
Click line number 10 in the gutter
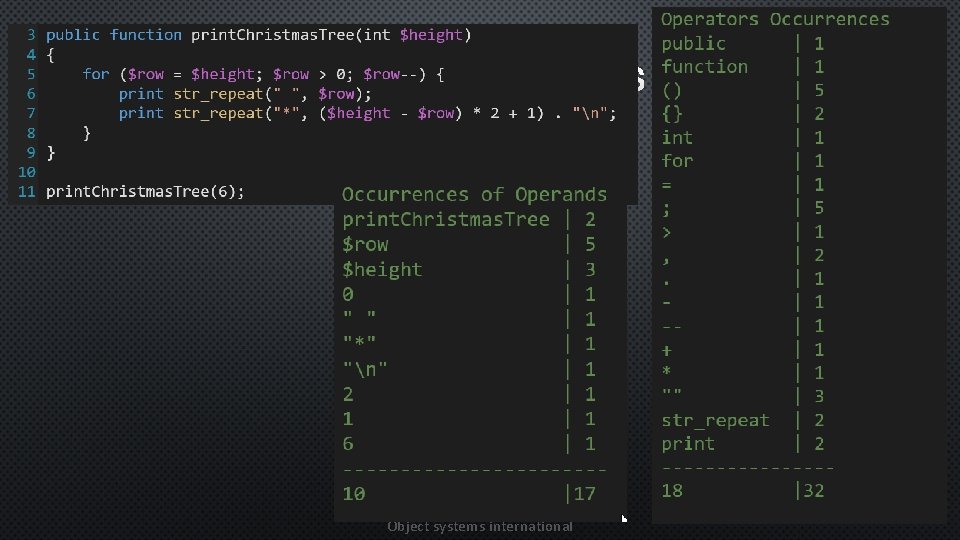coord(27,172)
